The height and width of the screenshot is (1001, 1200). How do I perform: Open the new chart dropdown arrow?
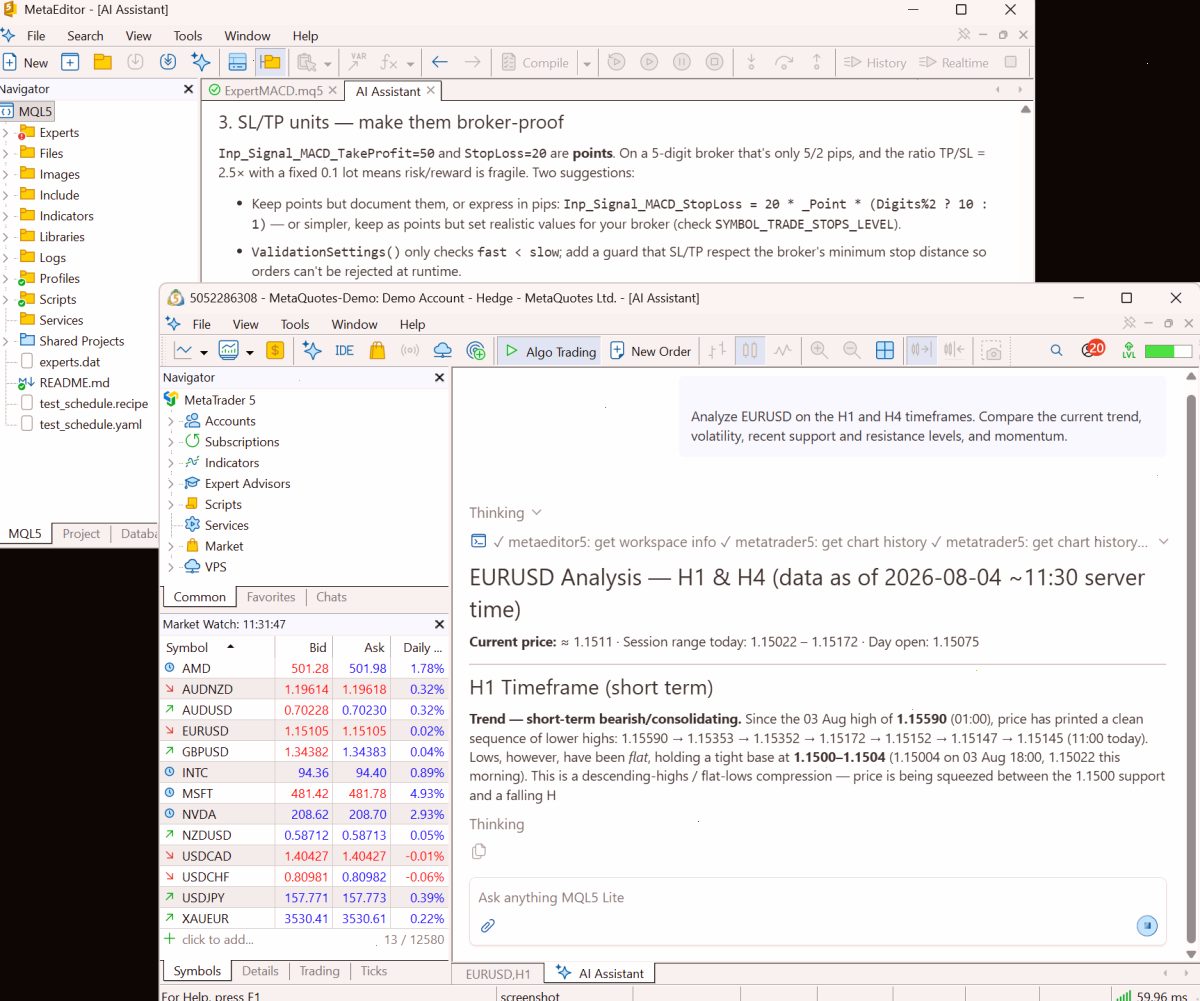[204, 352]
